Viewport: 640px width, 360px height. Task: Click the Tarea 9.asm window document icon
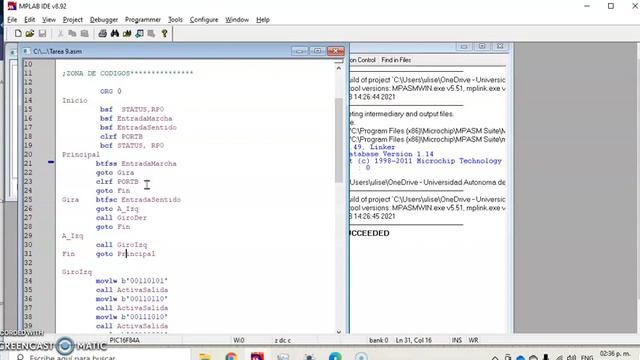pyautogui.click(x=27, y=51)
